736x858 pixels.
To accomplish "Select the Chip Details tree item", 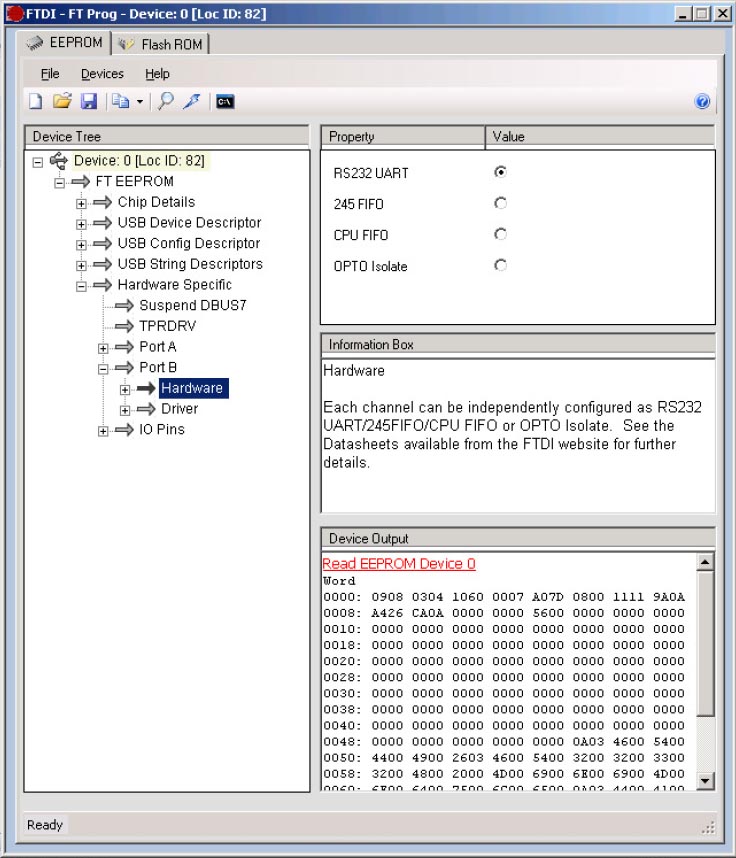I will [x=157, y=202].
